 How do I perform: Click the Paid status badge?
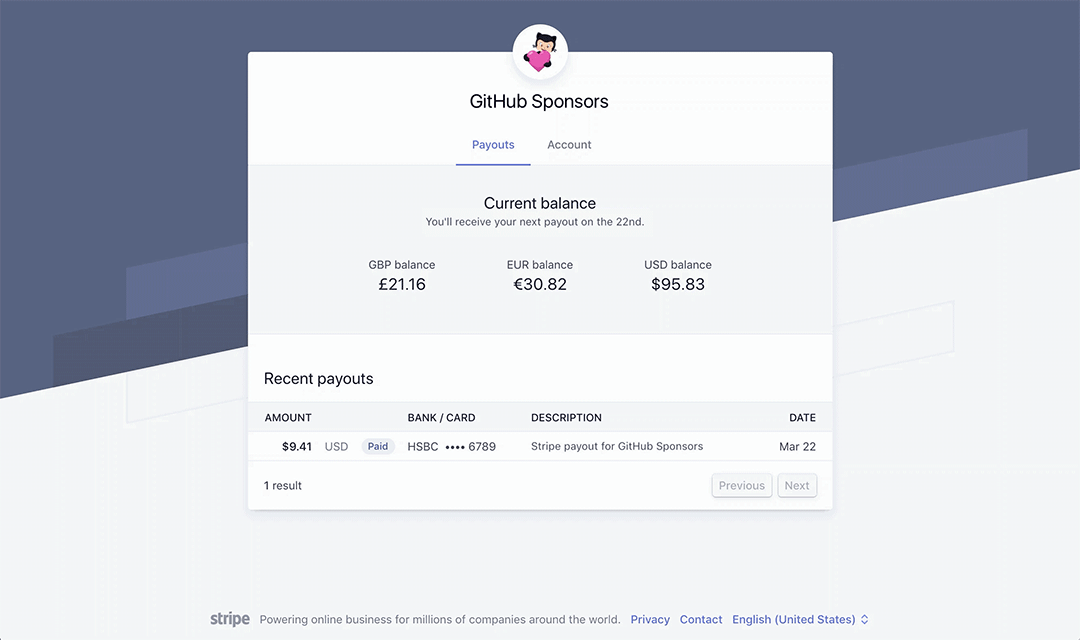click(x=378, y=446)
